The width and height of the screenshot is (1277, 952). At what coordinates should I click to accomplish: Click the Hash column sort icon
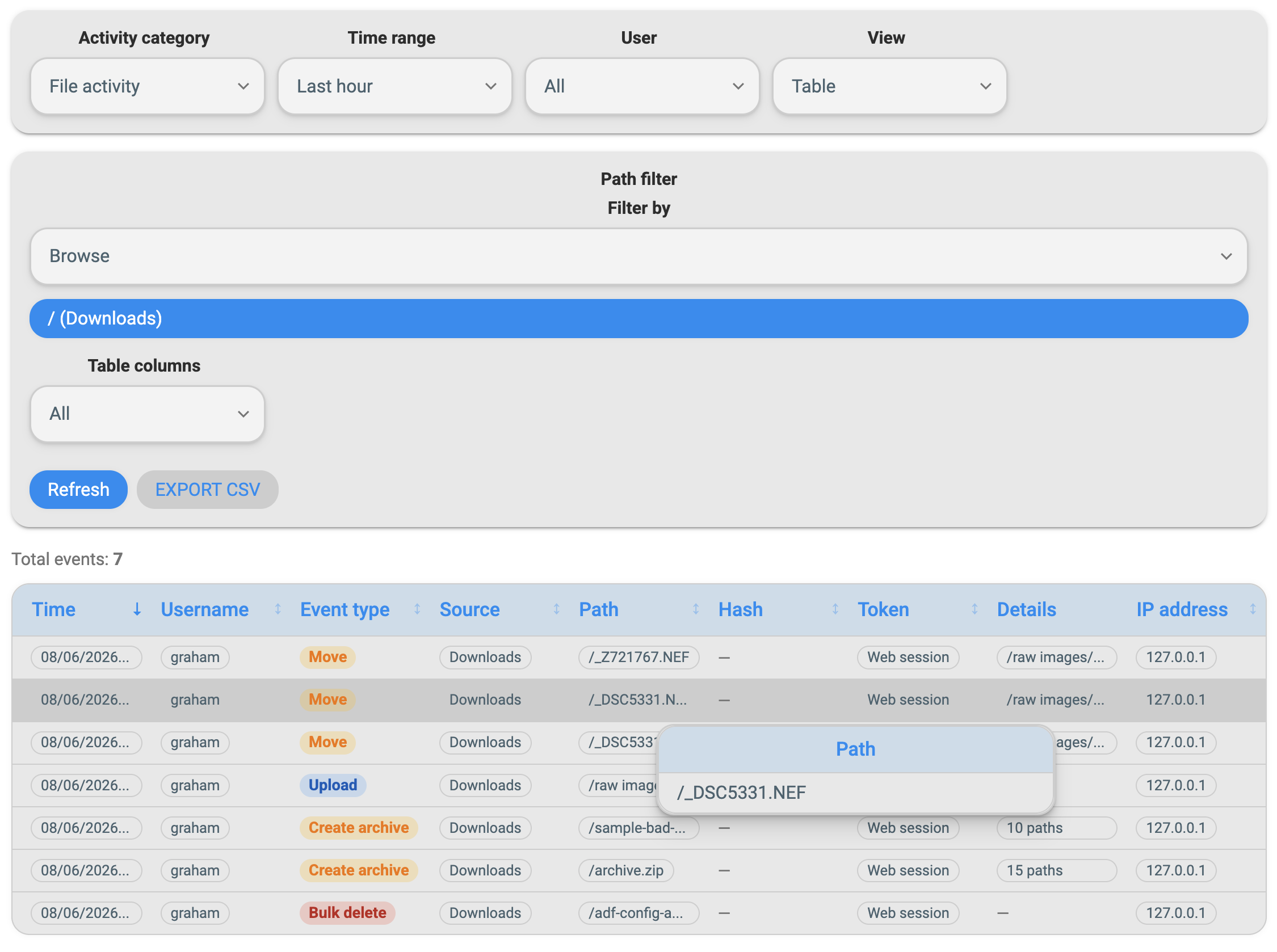[x=835, y=609]
